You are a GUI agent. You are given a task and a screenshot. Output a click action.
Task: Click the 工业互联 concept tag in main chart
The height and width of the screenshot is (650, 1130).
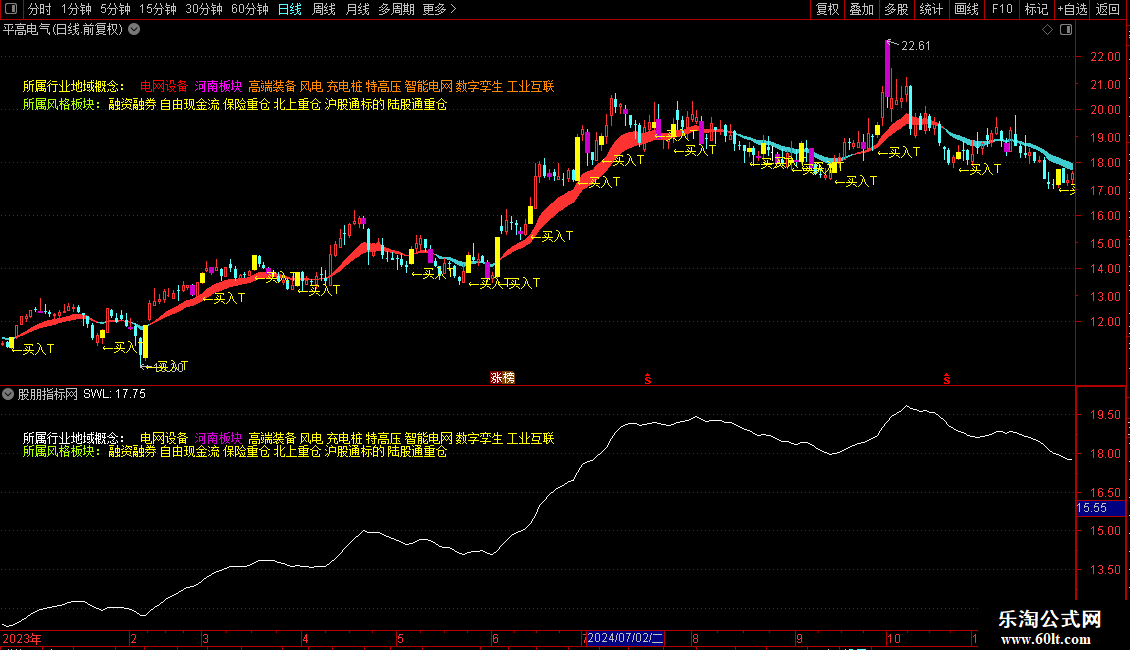[x=530, y=86]
